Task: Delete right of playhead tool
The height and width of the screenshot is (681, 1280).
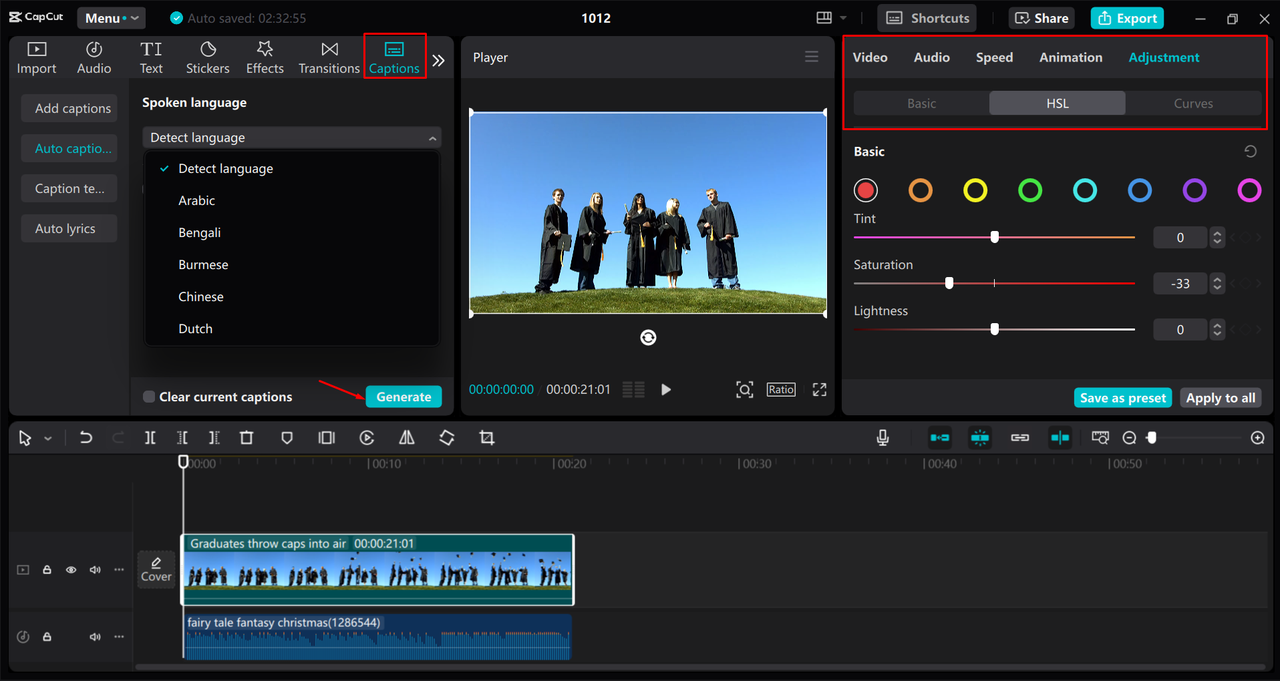Action: click(214, 438)
